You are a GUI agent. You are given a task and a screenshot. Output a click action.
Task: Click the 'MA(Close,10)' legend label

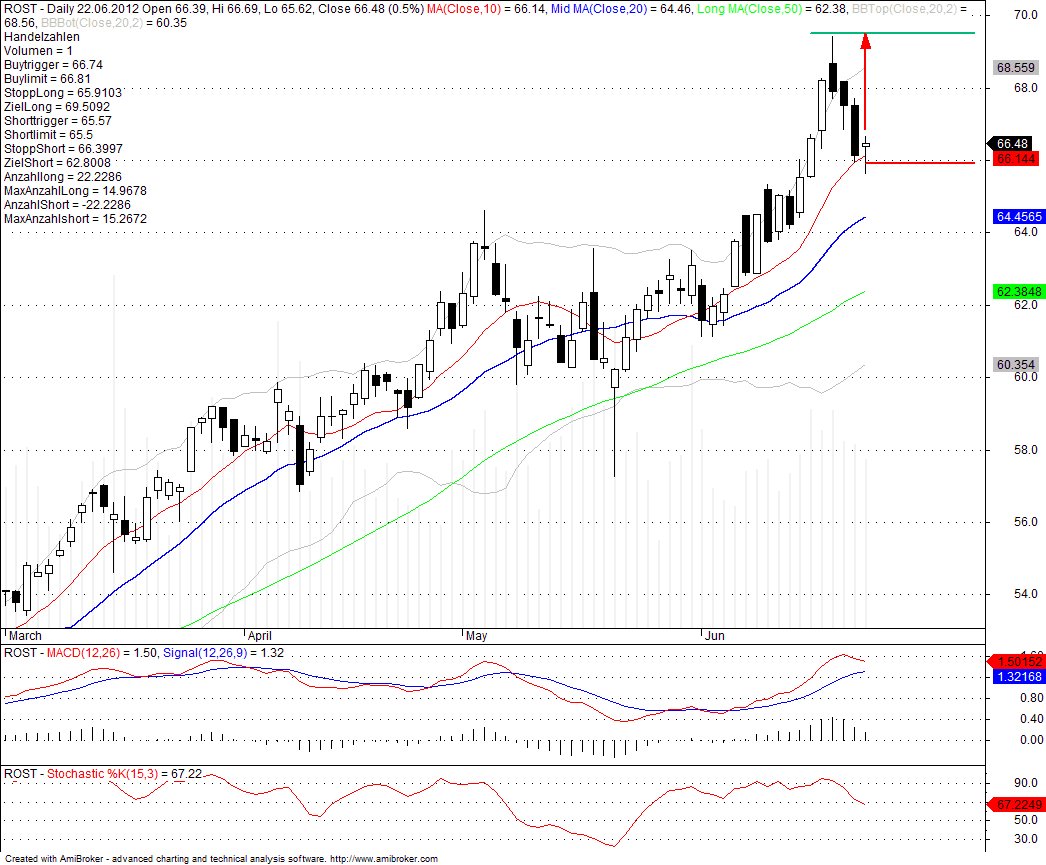coord(464,9)
